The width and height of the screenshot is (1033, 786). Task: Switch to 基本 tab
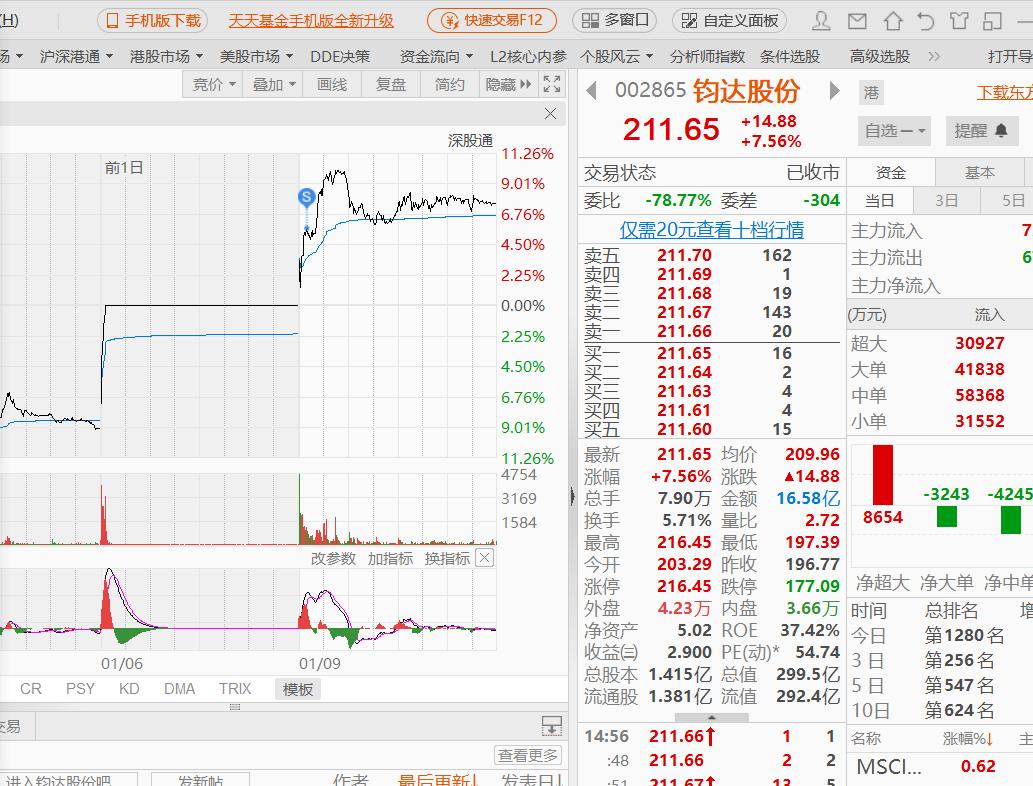[980, 173]
